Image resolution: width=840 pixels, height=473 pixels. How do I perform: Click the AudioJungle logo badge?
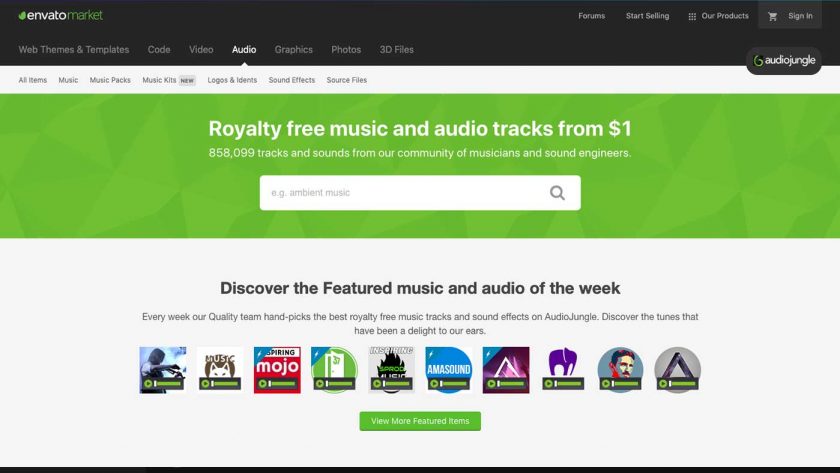(x=784, y=61)
